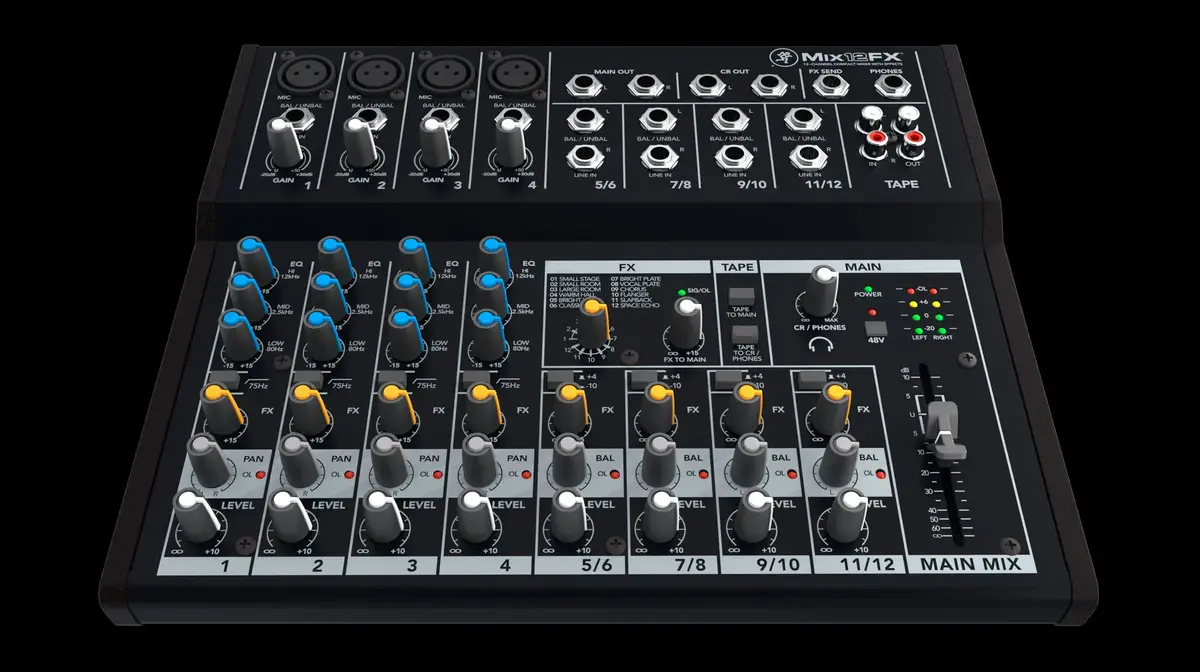This screenshot has width=1200, height=672.
Task: Click channel 9/10 left line input jack
Action: (731, 121)
